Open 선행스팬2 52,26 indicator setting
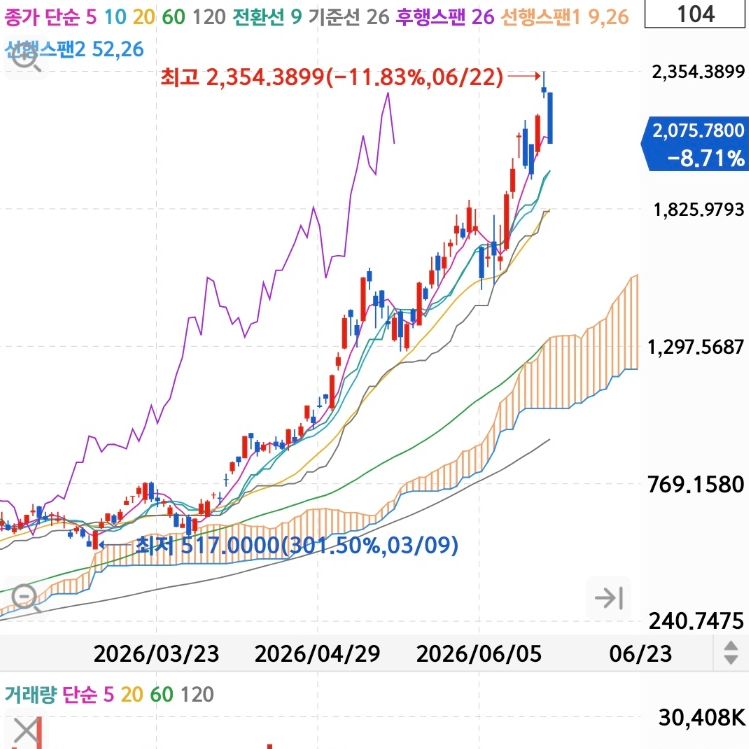Screen dimensions: 749x749 [74, 49]
